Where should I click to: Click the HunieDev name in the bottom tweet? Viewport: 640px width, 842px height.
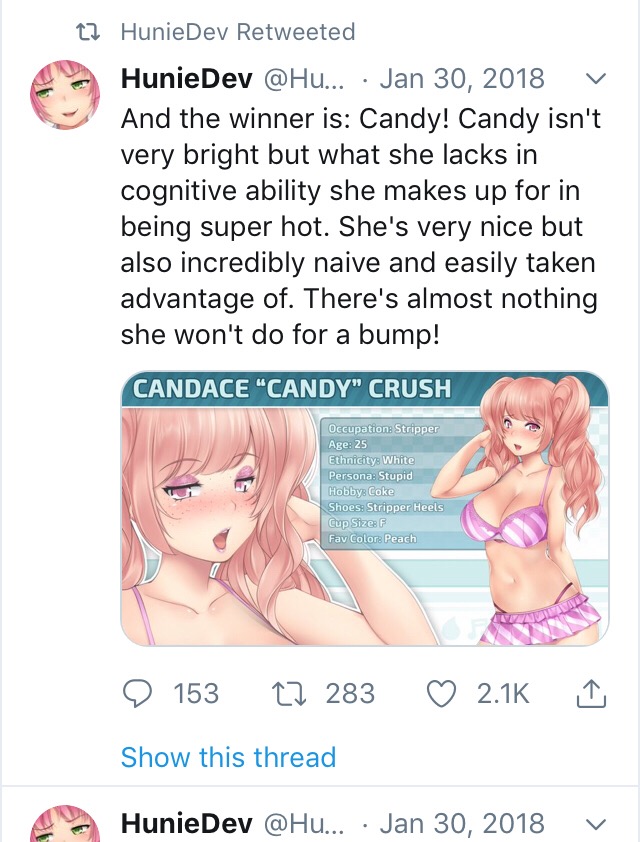[x=187, y=823]
